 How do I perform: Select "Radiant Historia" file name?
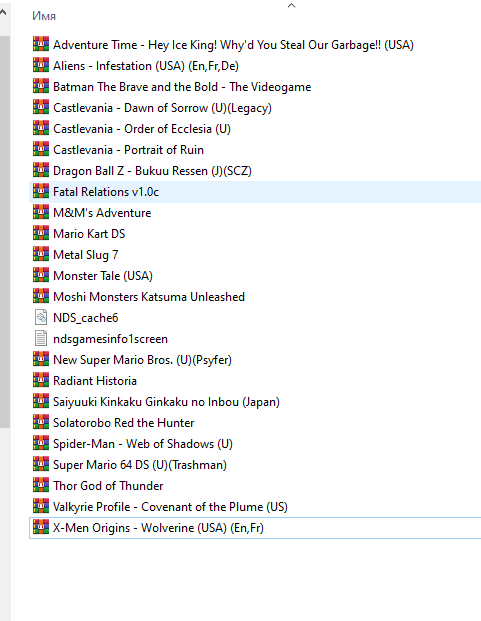point(95,381)
